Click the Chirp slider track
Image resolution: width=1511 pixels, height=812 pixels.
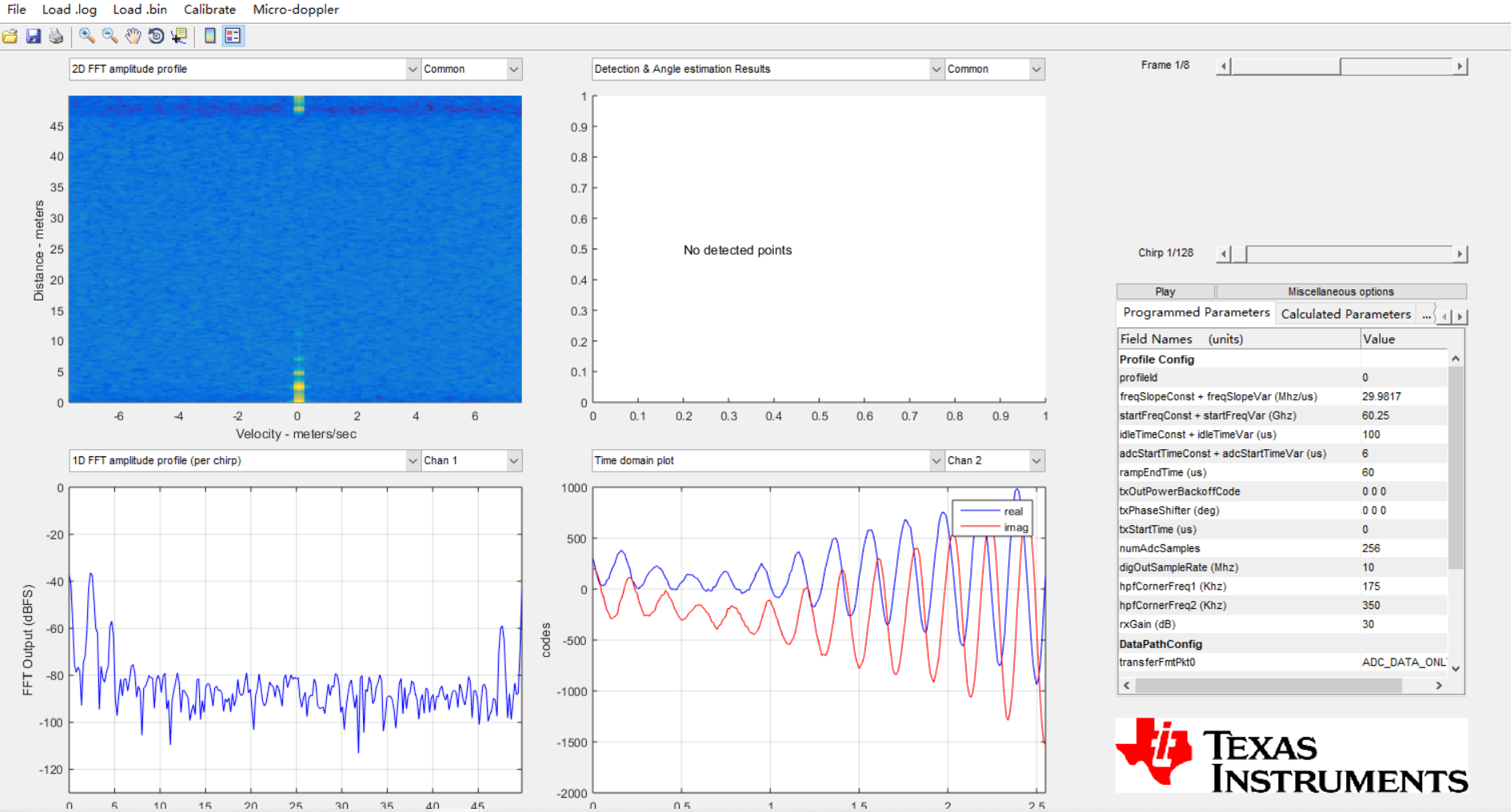[1350, 254]
